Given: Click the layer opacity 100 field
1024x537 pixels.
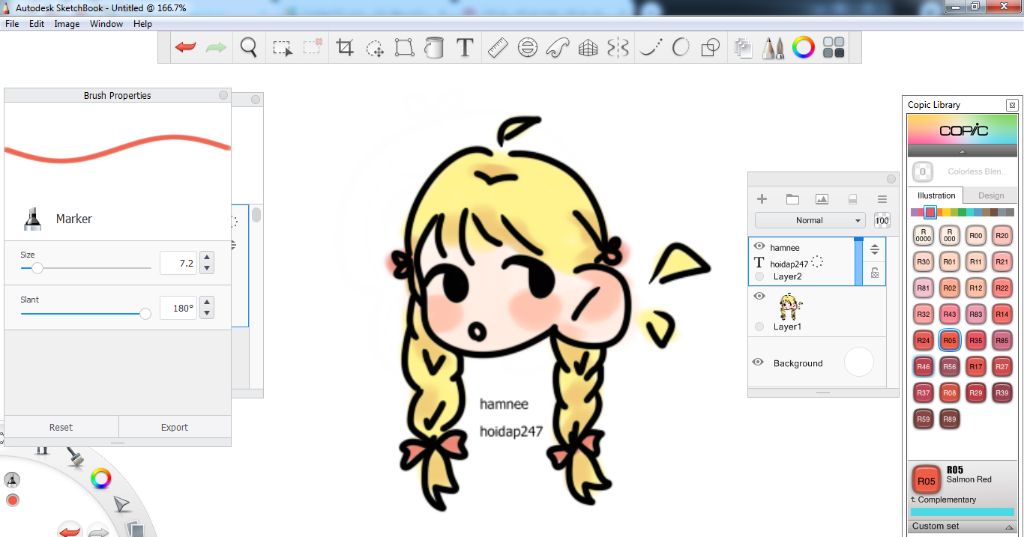Looking at the screenshot, I should 882,220.
